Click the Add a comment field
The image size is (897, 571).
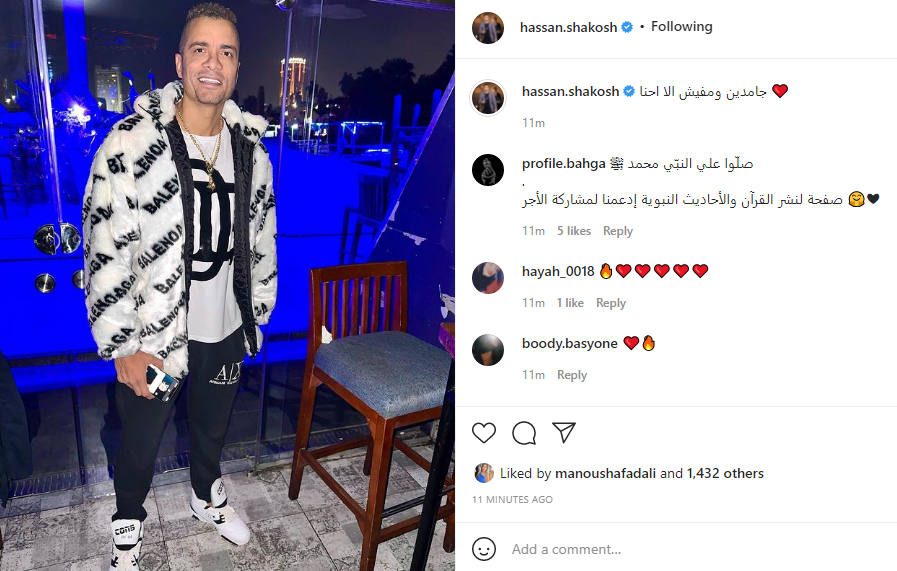point(698,549)
